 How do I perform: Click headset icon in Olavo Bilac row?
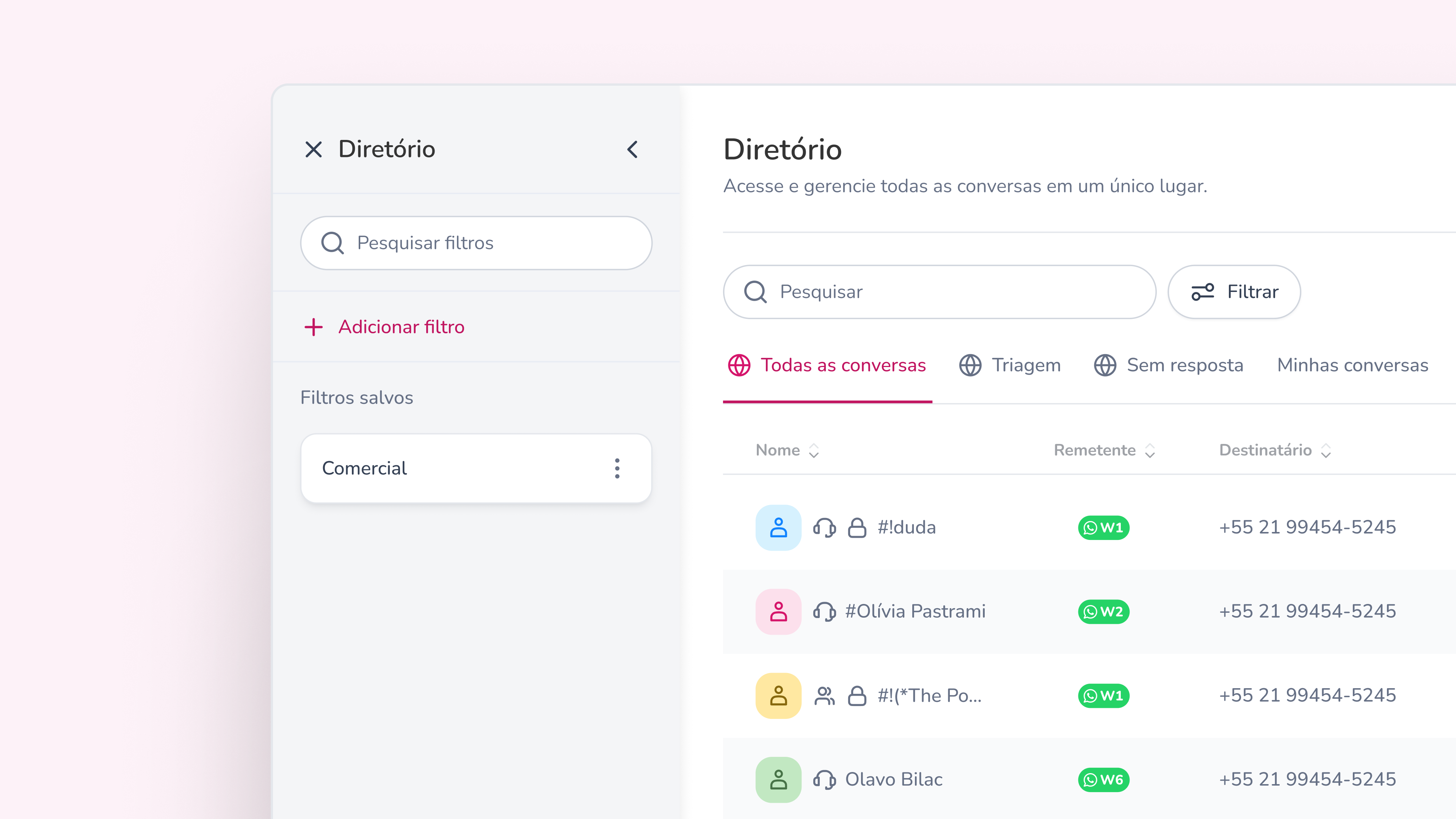pos(825,780)
